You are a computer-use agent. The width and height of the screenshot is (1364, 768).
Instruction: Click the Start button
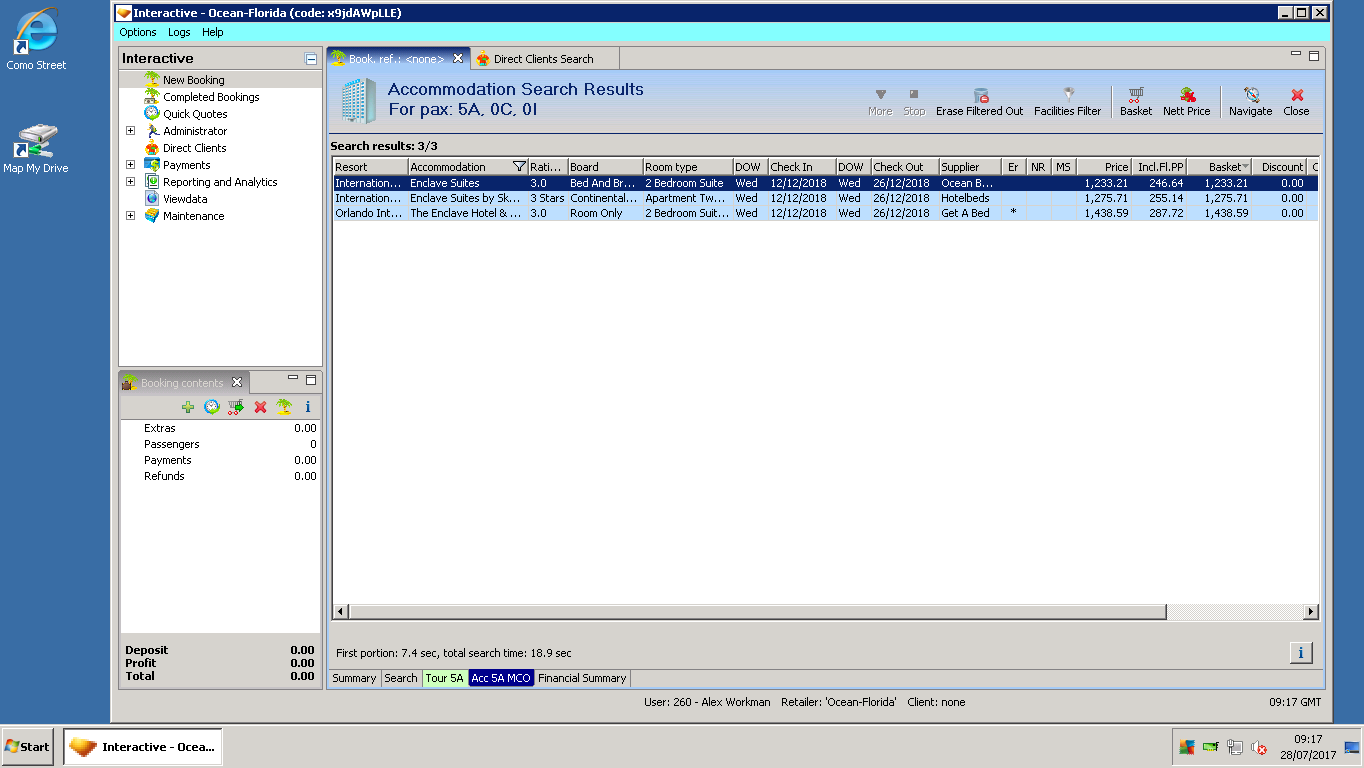click(27, 747)
